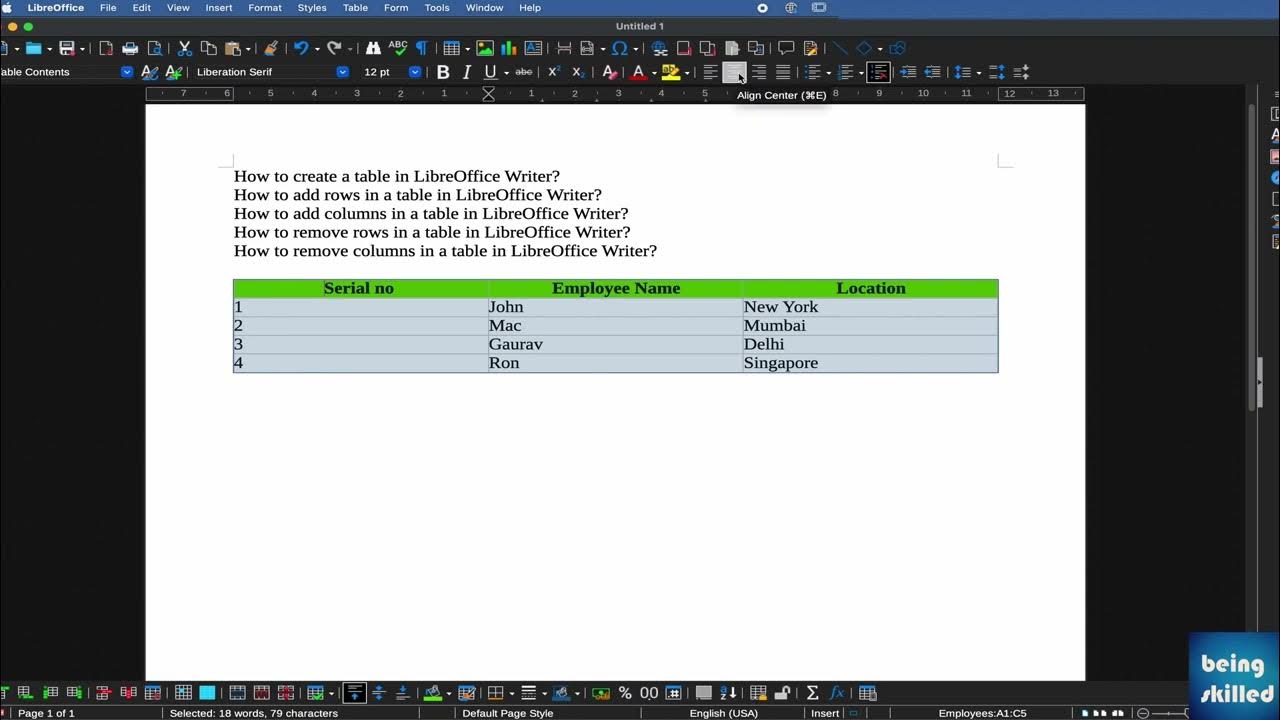
Task: Open the Tools menu
Action: pos(437,8)
